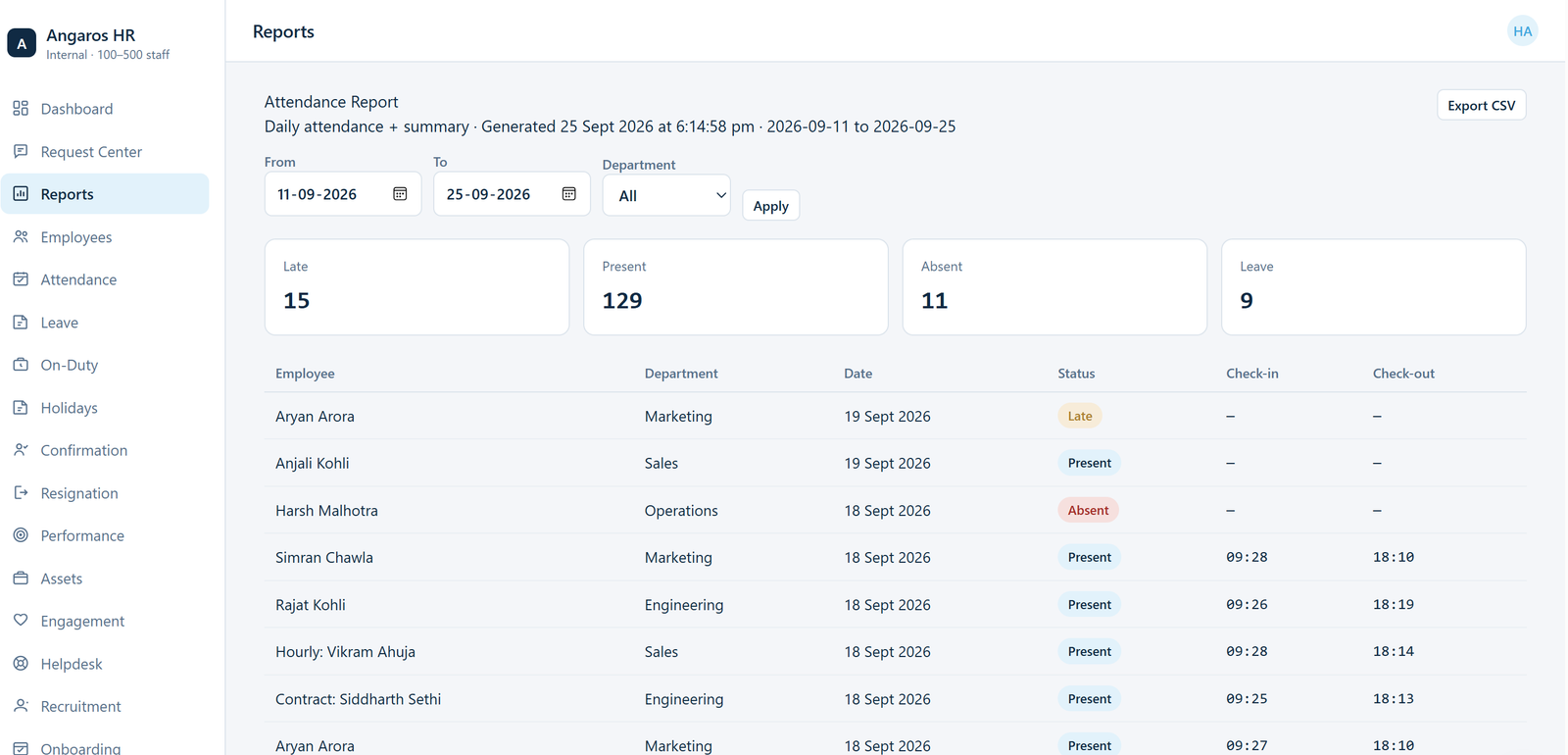1568x755 pixels.
Task: Open Request Center page
Action: [x=105, y=151]
